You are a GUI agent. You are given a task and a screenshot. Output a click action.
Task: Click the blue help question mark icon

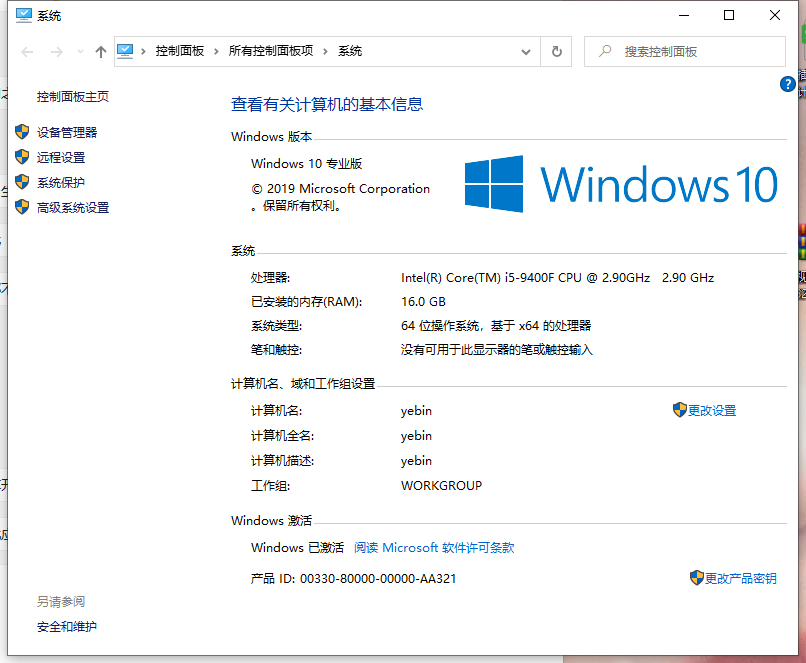click(788, 84)
